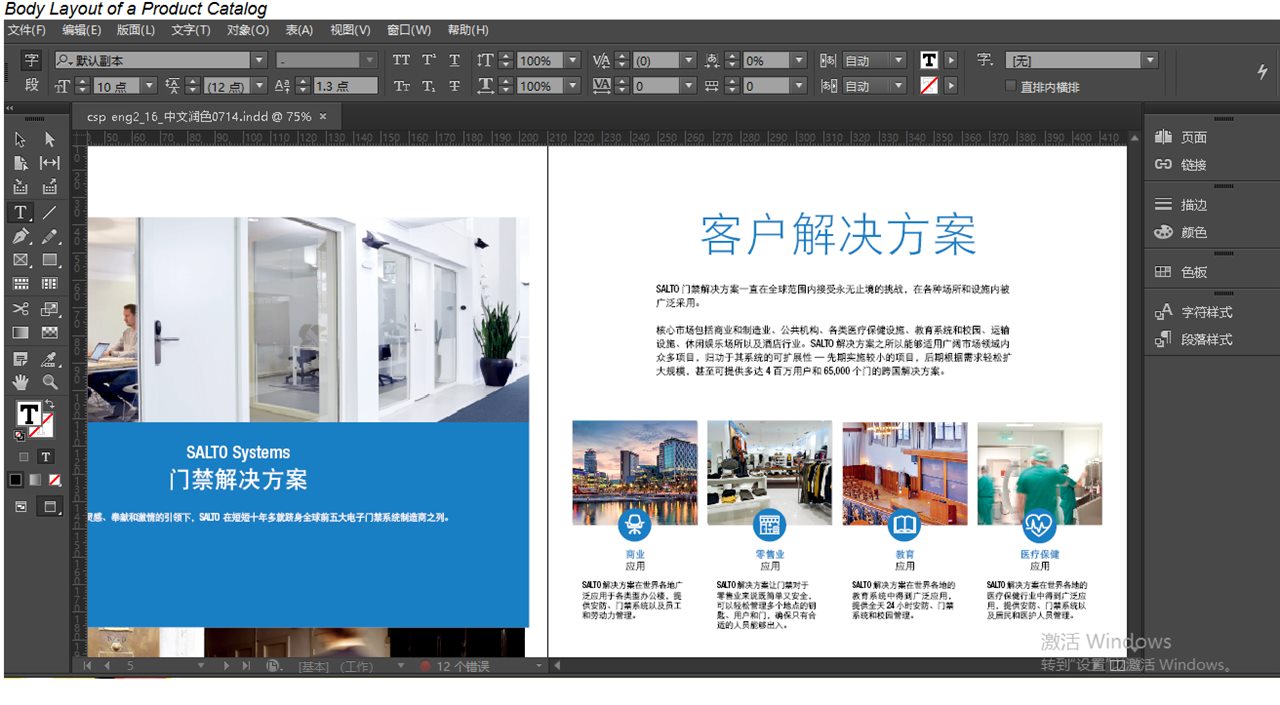1280x705 pixels.
Task: Click the Small Caps (Tt) icon
Action: point(401,86)
